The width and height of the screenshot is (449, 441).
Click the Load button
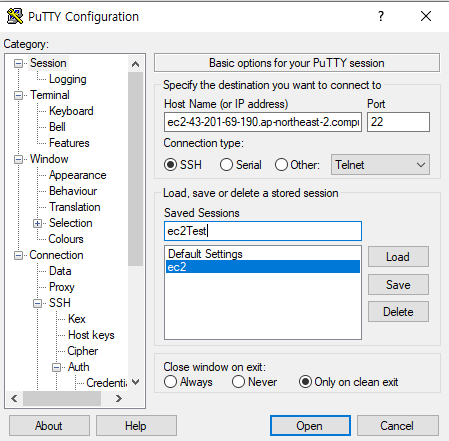click(x=398, y=257)
